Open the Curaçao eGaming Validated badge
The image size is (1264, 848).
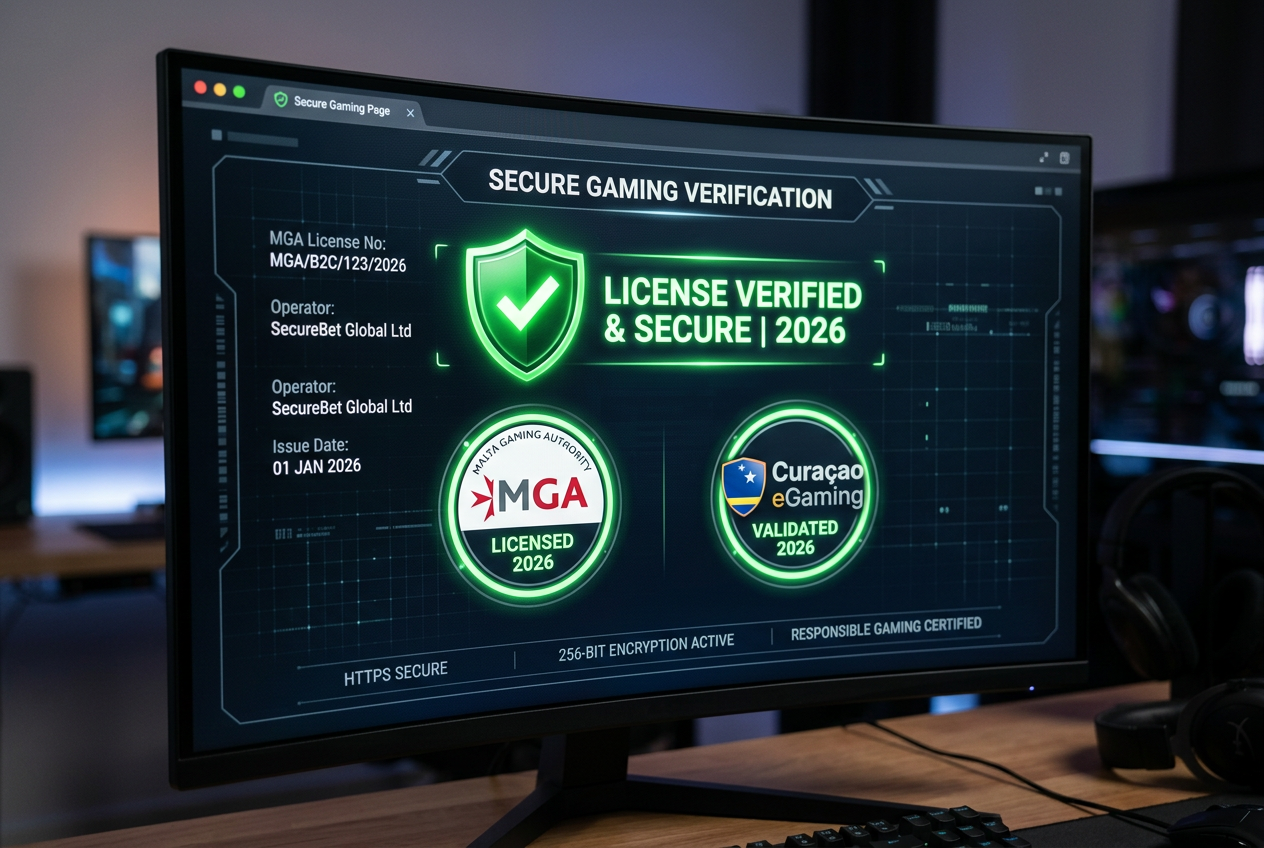794,493
